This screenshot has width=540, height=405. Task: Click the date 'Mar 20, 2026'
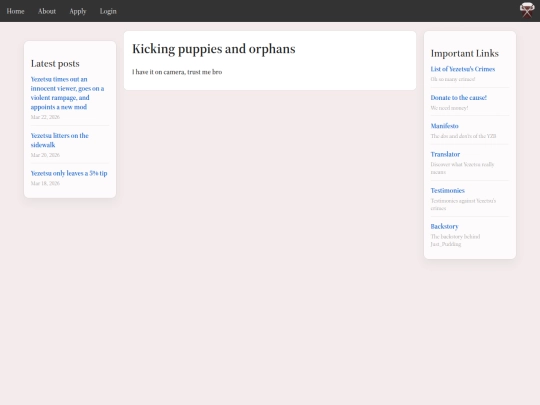(x=45, y=155)
